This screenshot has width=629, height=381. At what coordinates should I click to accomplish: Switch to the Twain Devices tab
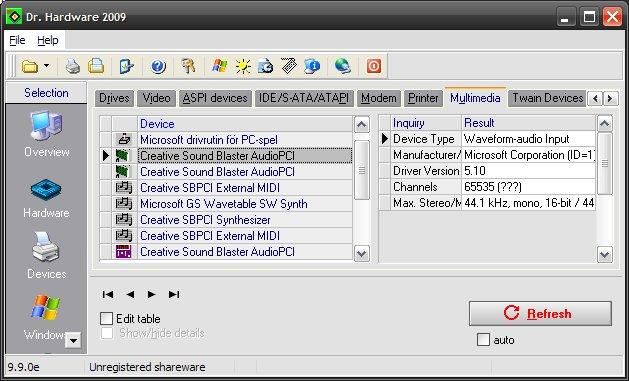[548, 98]
